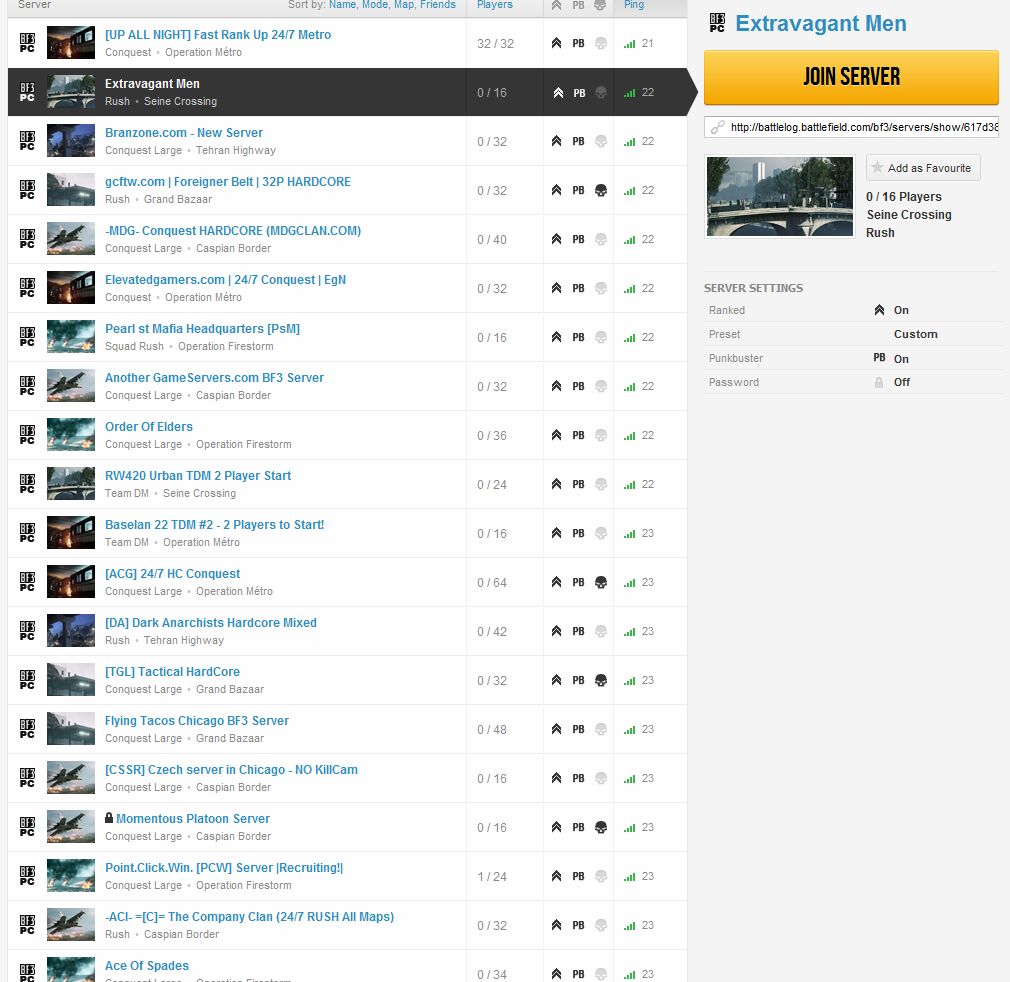Click PB icon in Punkbuster setting row
The height and width of the screenshot is (982, 1010).
point(879,357)
